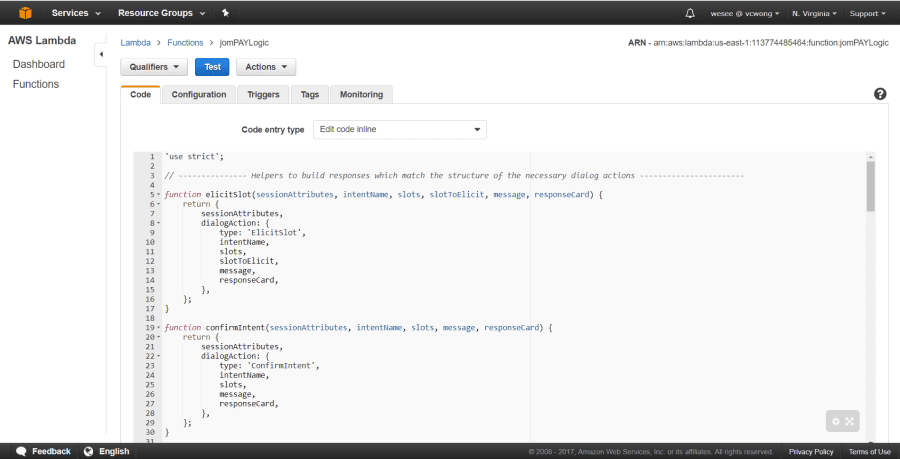
Task: Open the Support menu
Action: click(867, 13)
